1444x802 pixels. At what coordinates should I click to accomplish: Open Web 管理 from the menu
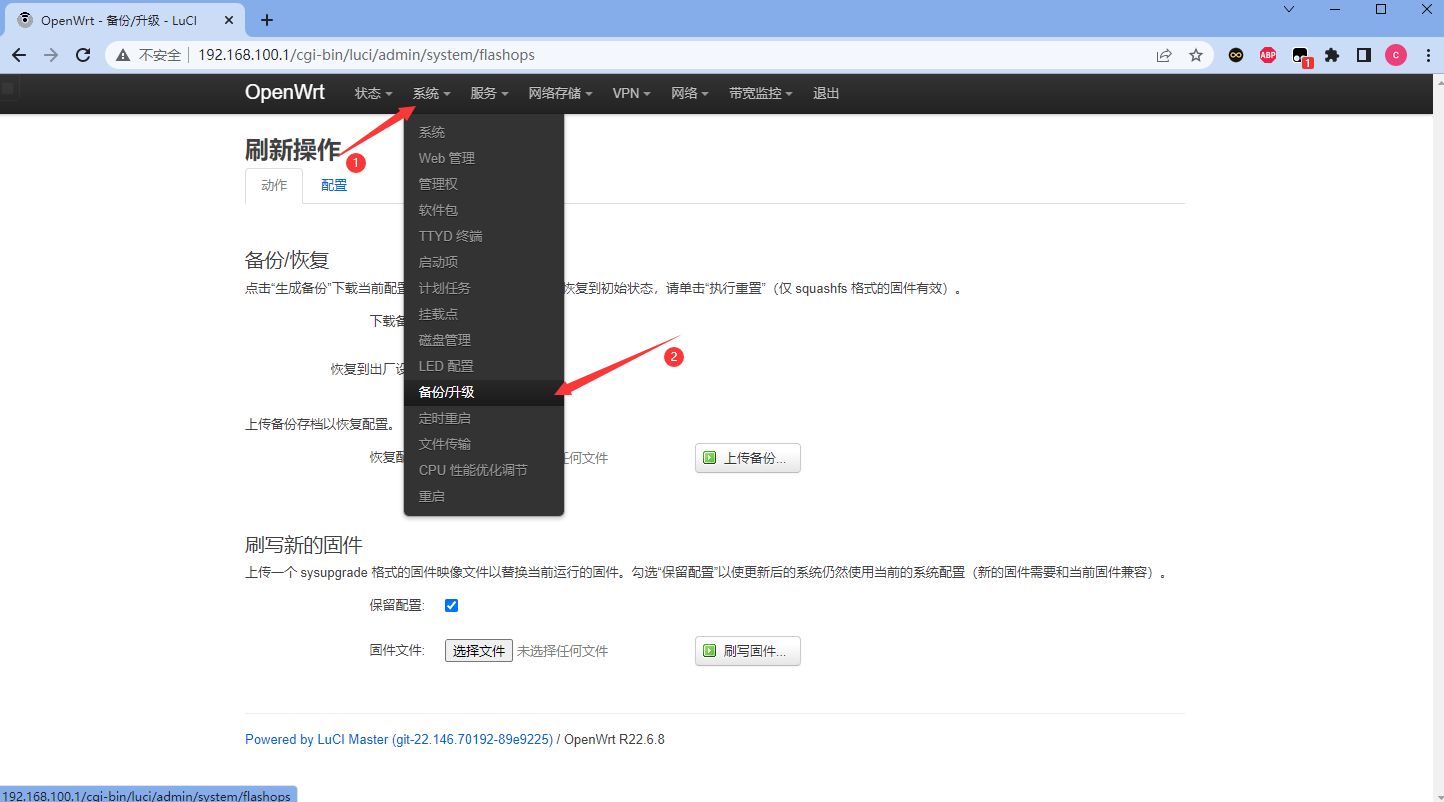point(484,158)
